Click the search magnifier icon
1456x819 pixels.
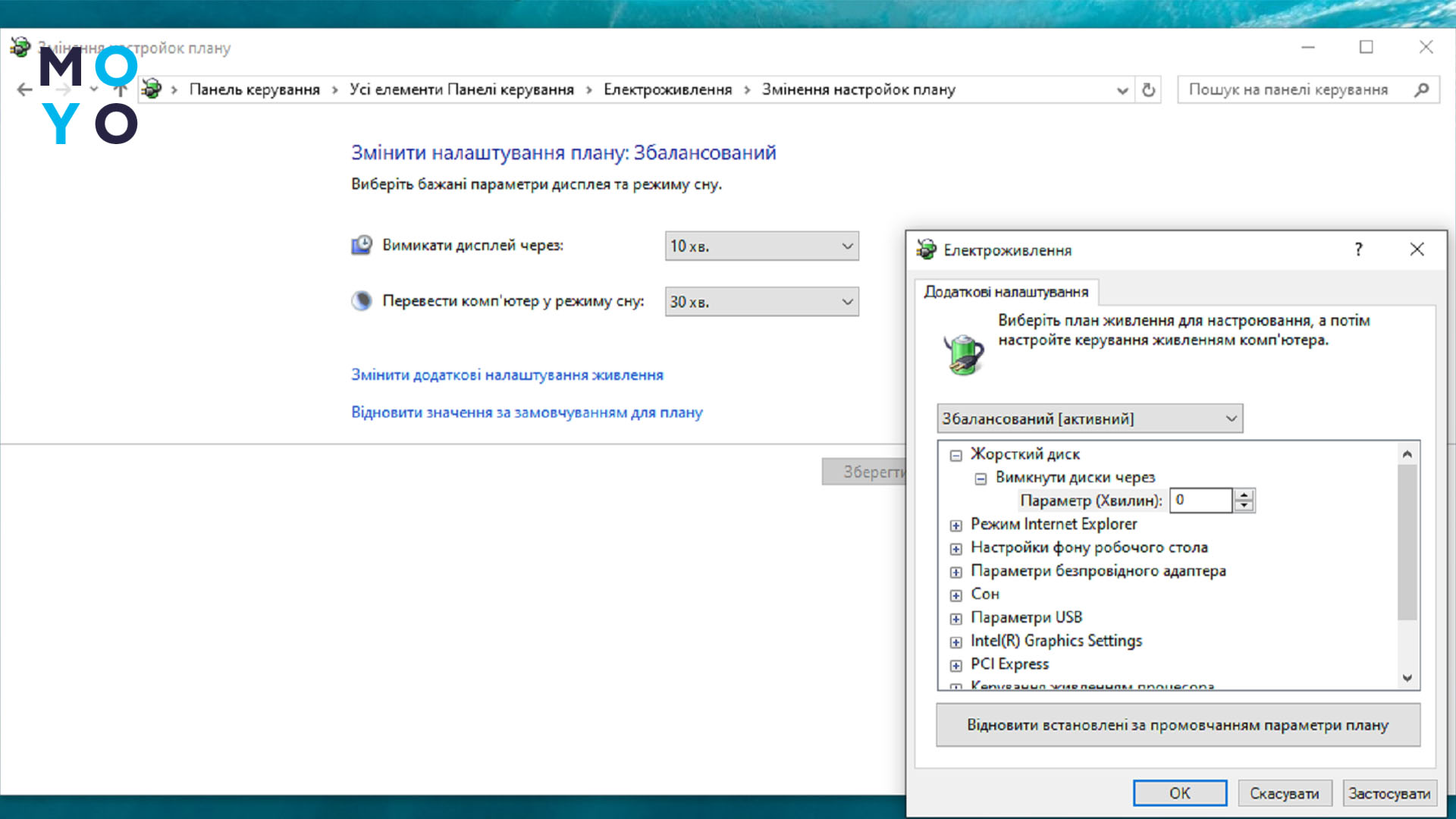point(1421,89)
